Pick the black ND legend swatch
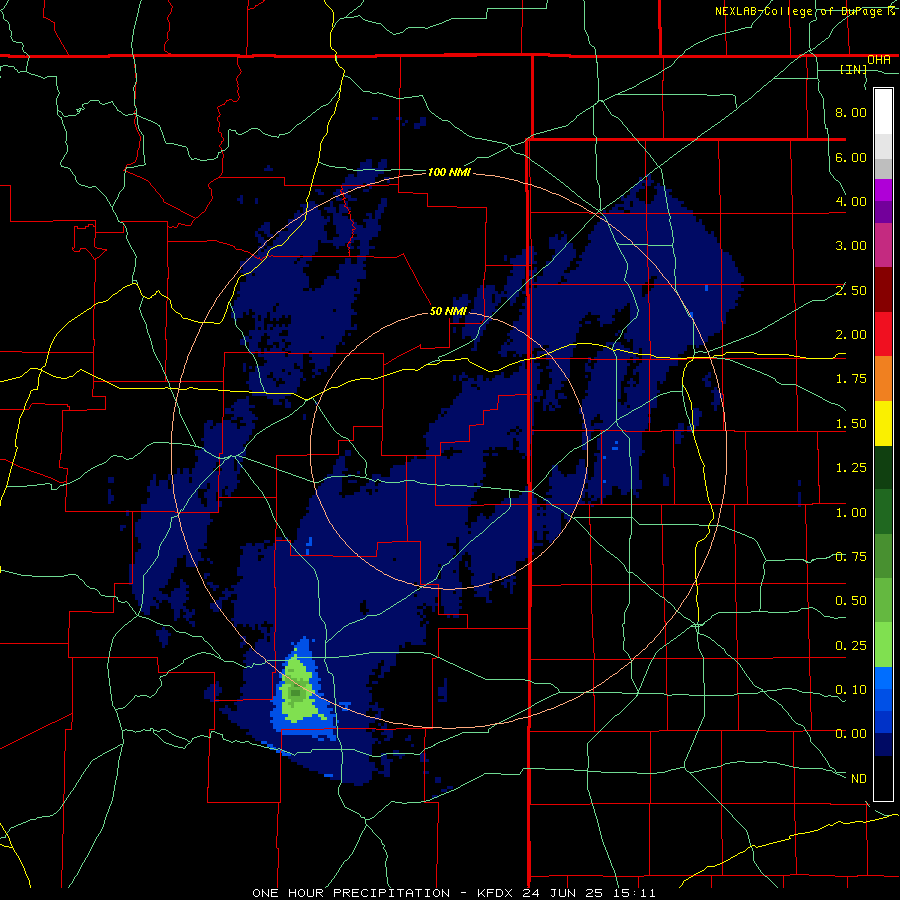Viewport: 900px width, 900px height. (x=883, y=778)
